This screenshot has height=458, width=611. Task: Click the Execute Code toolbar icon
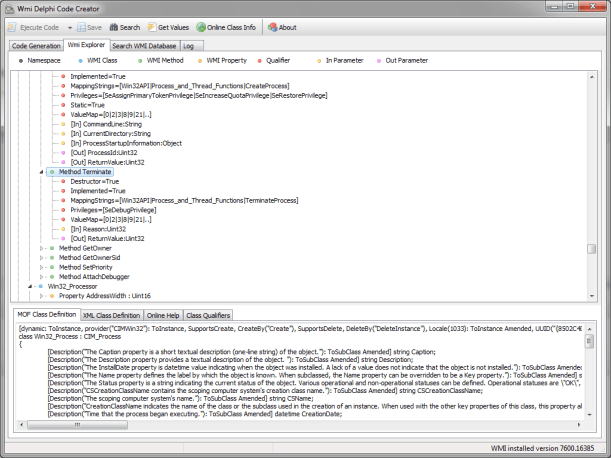[x=13, y=27]
